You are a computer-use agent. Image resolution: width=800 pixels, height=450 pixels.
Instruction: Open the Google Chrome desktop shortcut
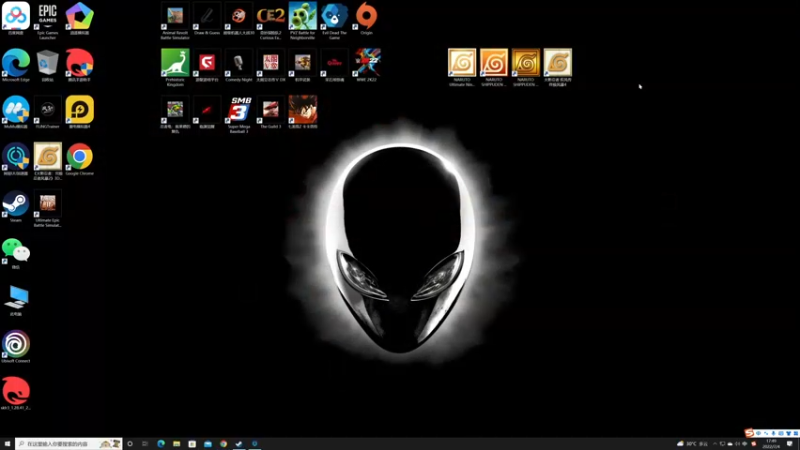pyautogui.click(x=80, y=160)
